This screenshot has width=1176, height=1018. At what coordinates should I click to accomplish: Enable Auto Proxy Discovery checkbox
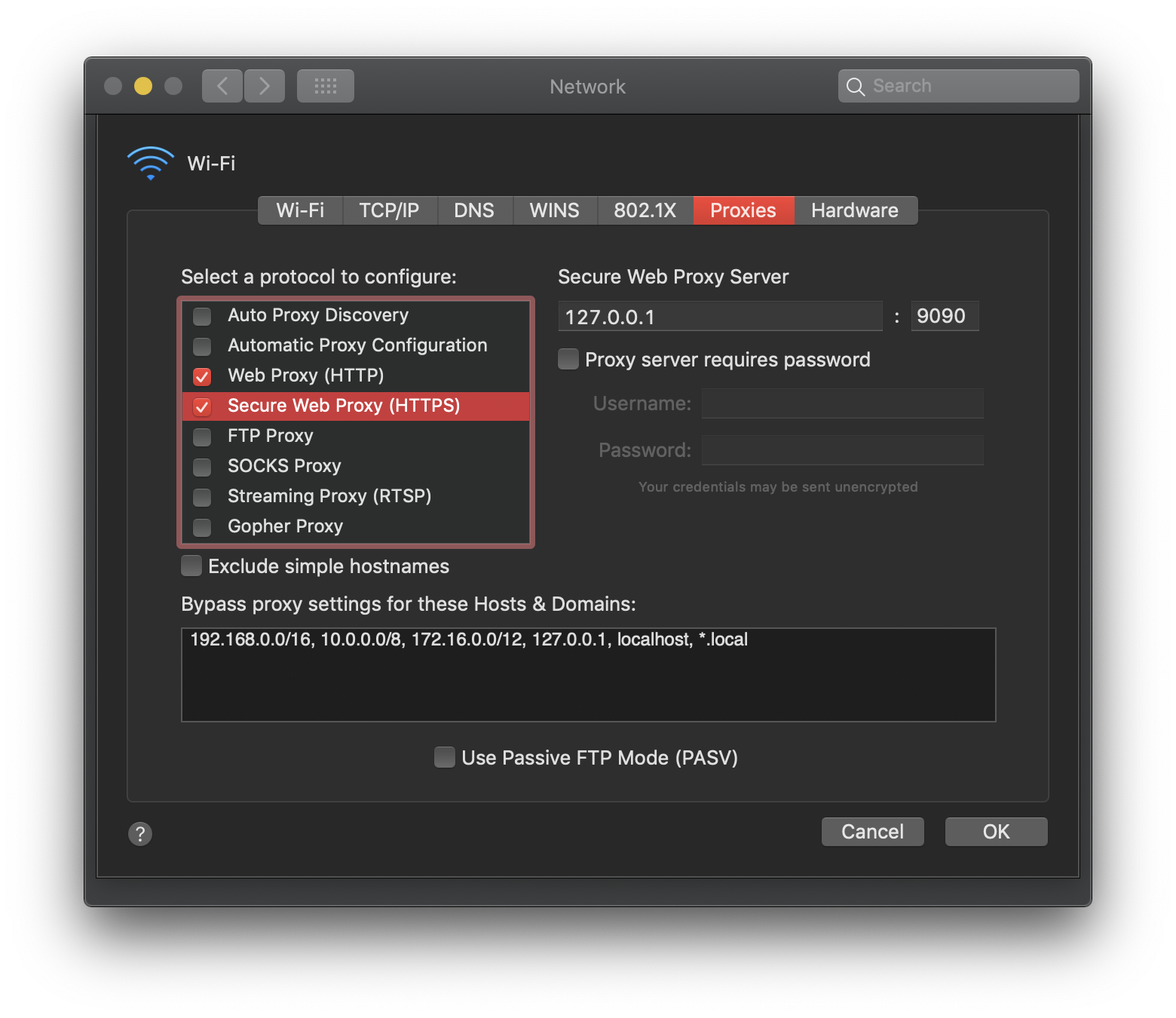pyautogui.click(x=202, y=315)
